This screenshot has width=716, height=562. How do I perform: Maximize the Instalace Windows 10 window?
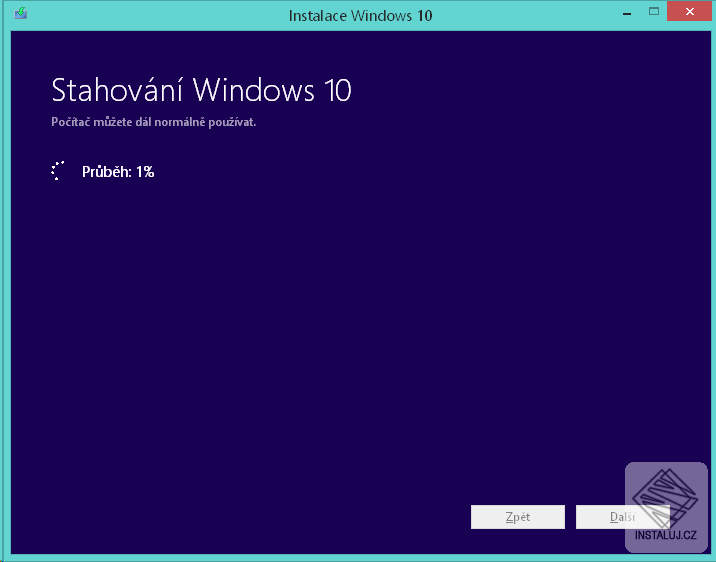pyautogui.click(x=654, y=12)
